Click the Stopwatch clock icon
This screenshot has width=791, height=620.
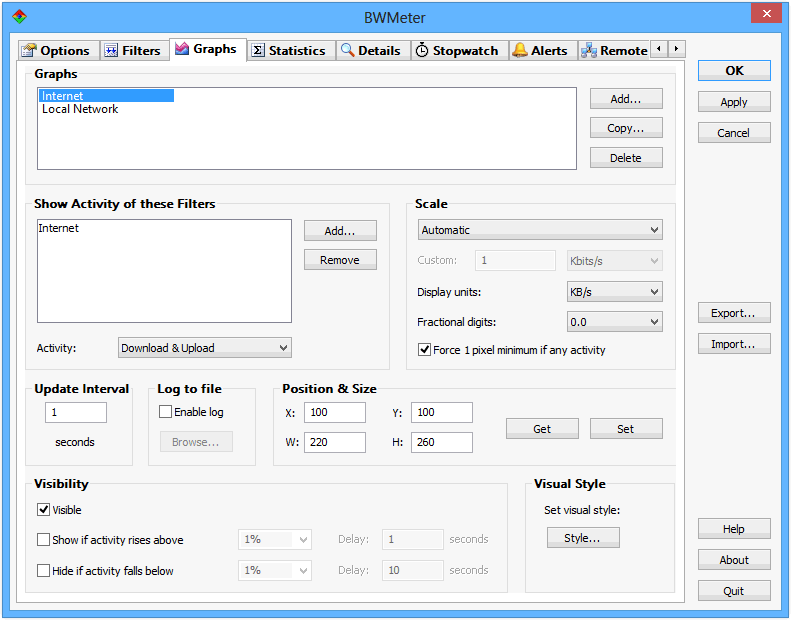[x=422, y=50]
